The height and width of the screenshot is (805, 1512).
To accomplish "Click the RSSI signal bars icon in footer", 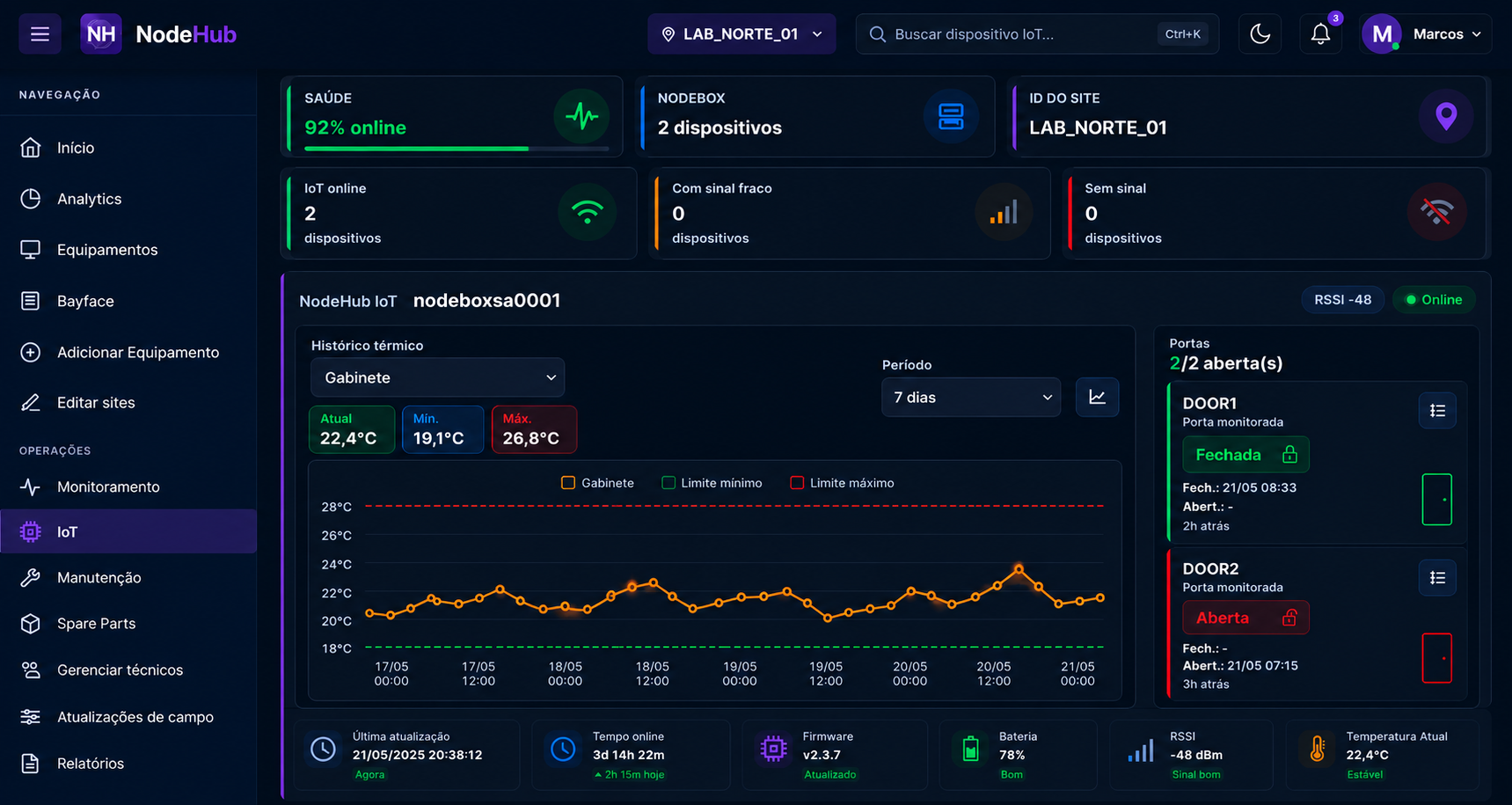I will (1141, 751).
